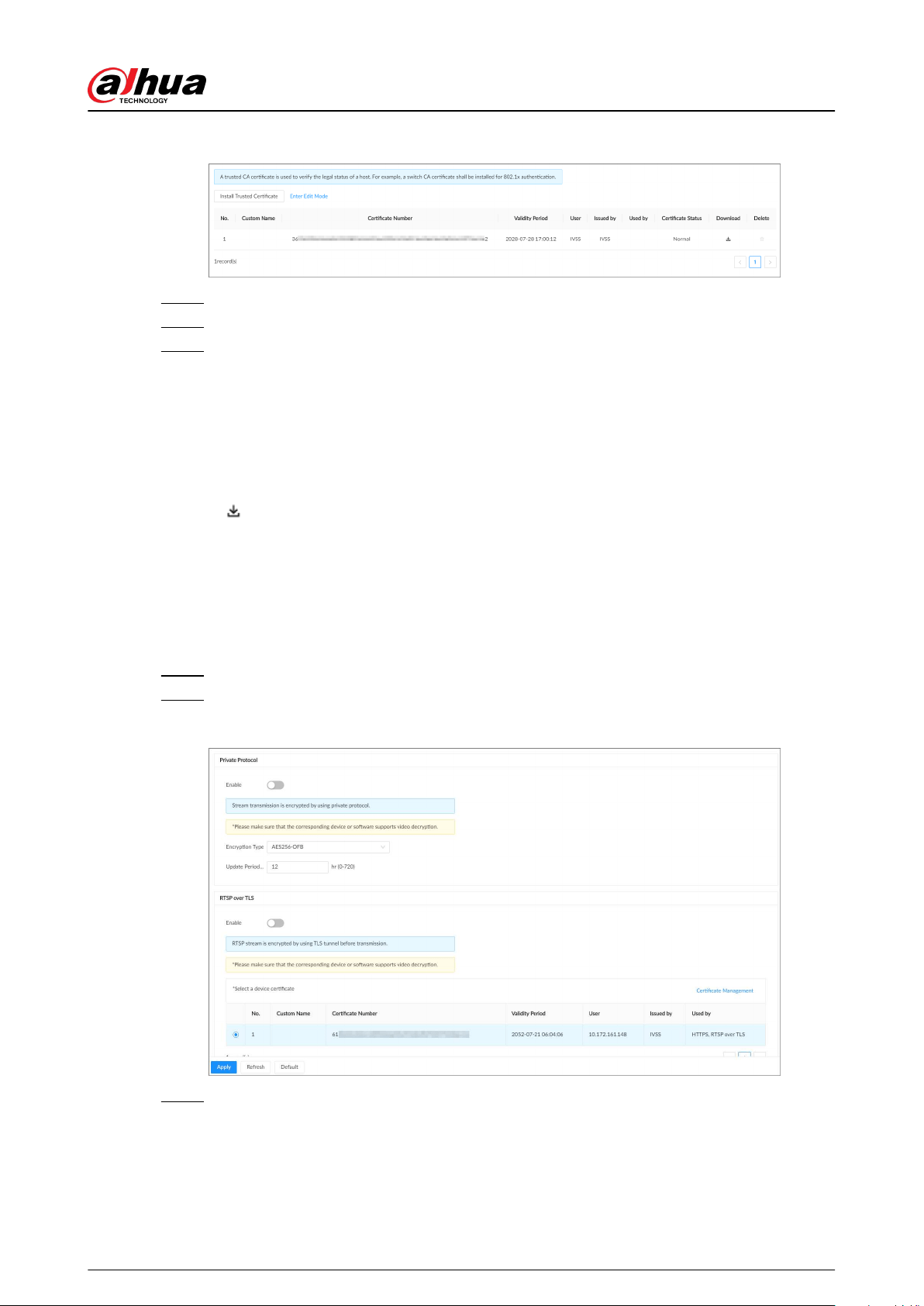This screenshot has height=1306, width=924.
Task: Click validity date 2028-07-28 17:00:12
Action: [531, 239]
